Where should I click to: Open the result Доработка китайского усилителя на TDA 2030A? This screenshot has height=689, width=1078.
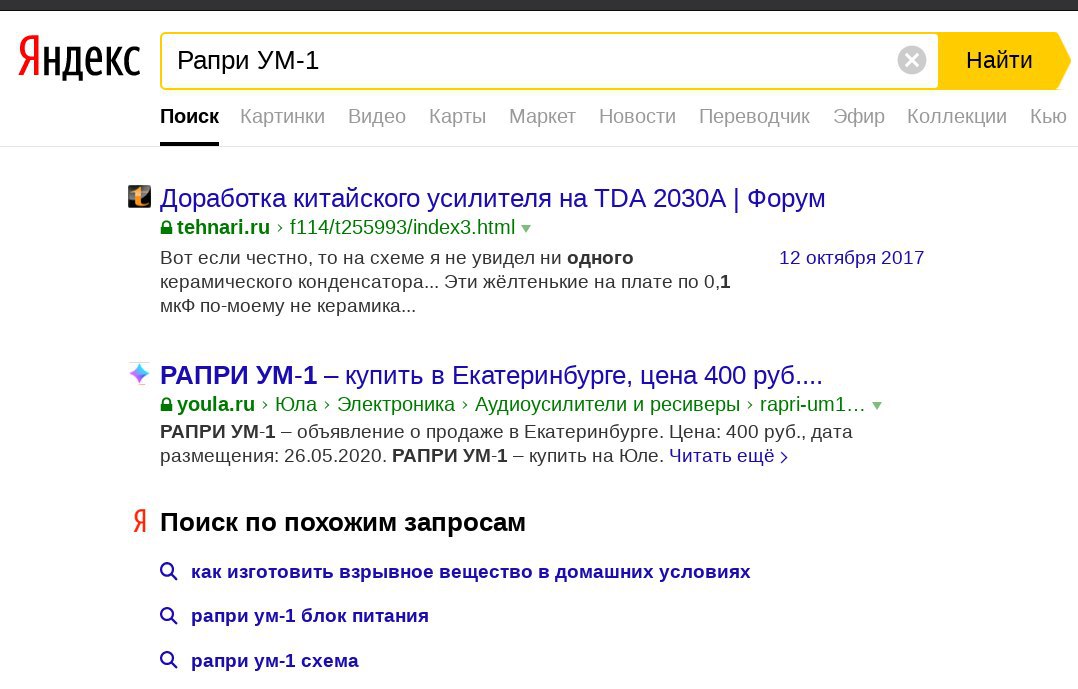[x=492, y=198]
